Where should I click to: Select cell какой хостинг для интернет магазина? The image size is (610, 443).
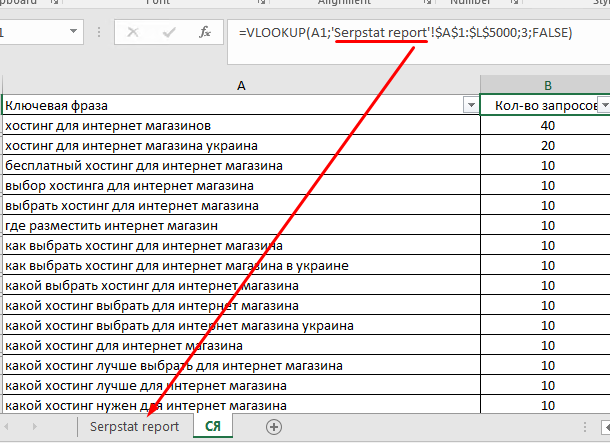coord(241,346)
